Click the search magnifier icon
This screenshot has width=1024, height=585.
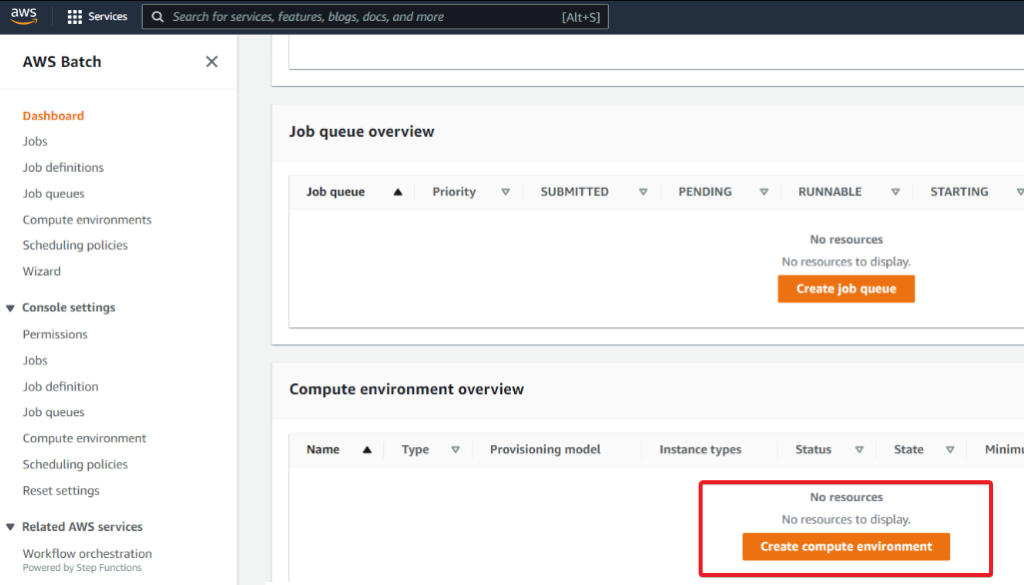tap(158, 16)
